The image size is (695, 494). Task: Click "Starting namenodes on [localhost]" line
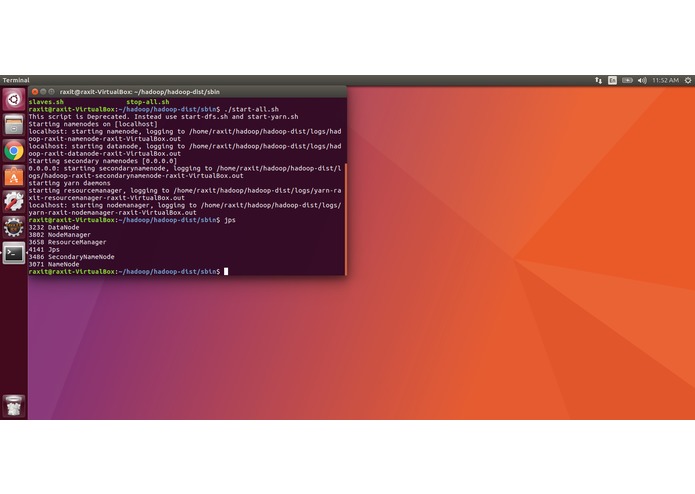tap(93, 124)
